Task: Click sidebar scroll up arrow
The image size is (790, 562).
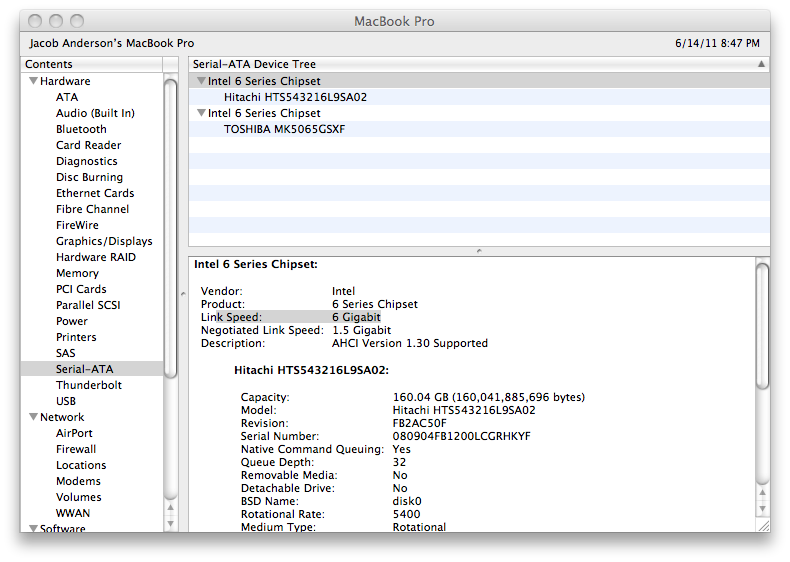Action: click(x=171, y=508)
